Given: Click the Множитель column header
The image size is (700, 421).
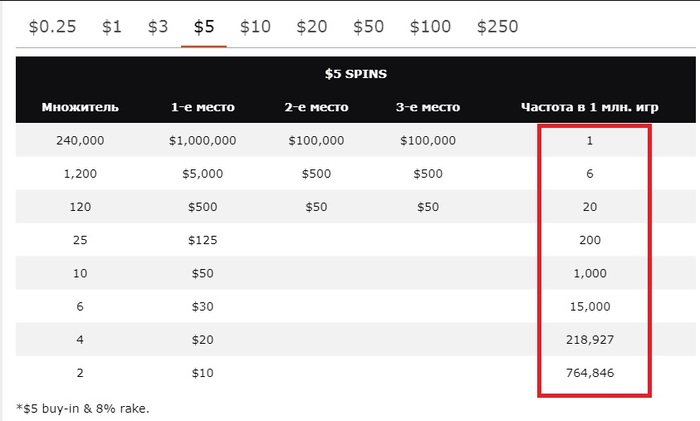Looking at the screenshot, I should tap(80, 107).
